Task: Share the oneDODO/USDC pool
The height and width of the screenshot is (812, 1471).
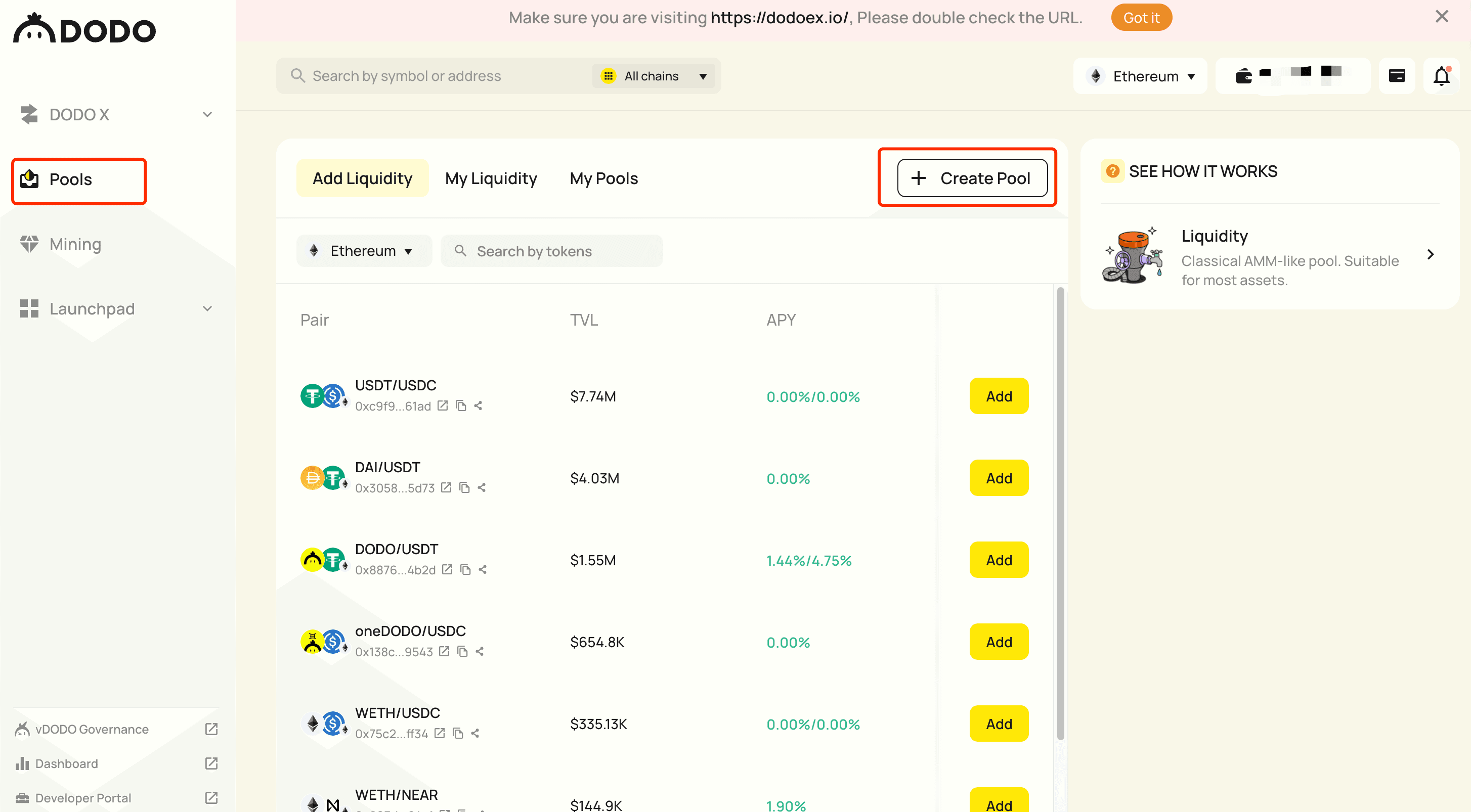Action: tap(480, 652)
